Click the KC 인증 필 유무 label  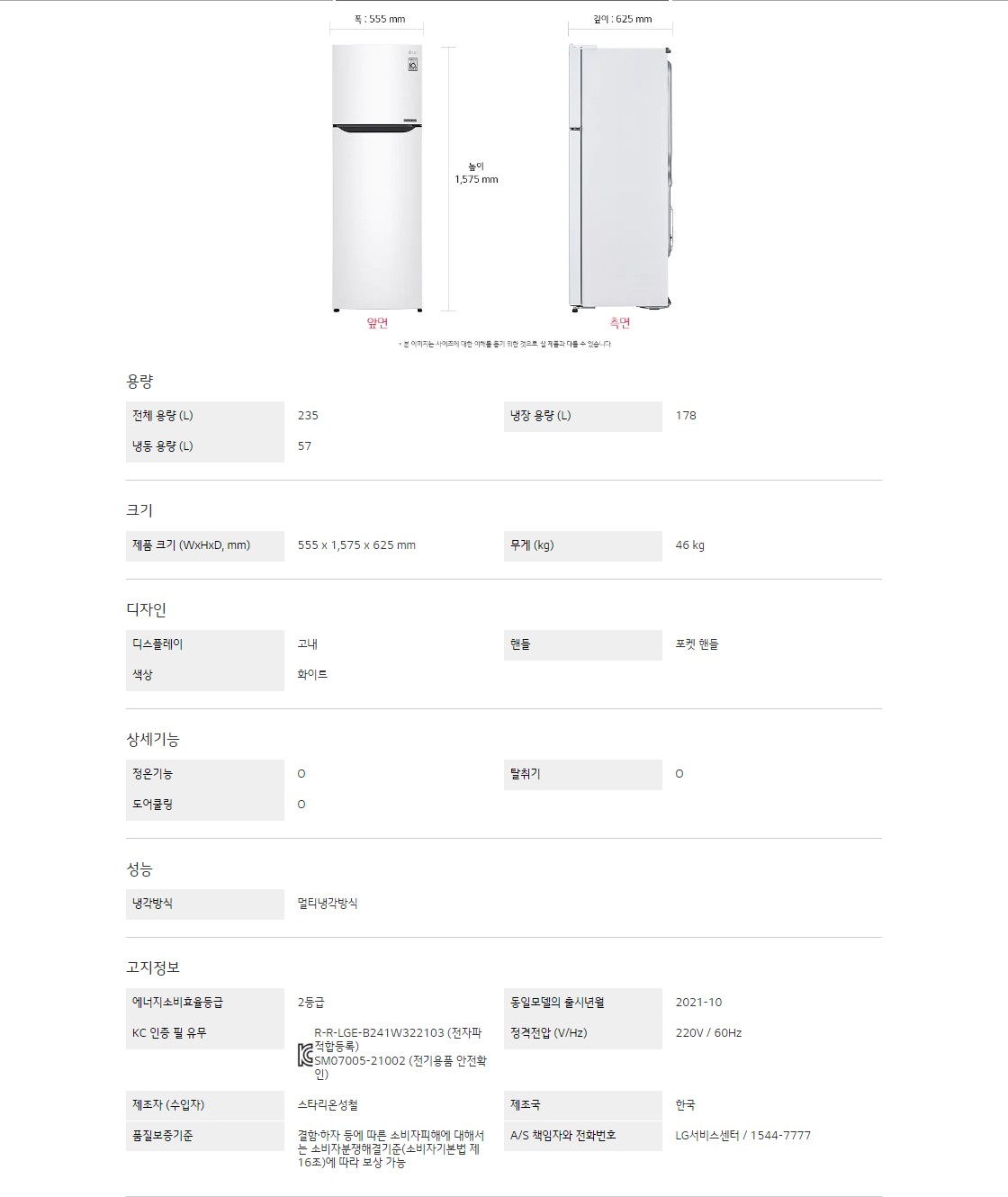[169, 1033]
